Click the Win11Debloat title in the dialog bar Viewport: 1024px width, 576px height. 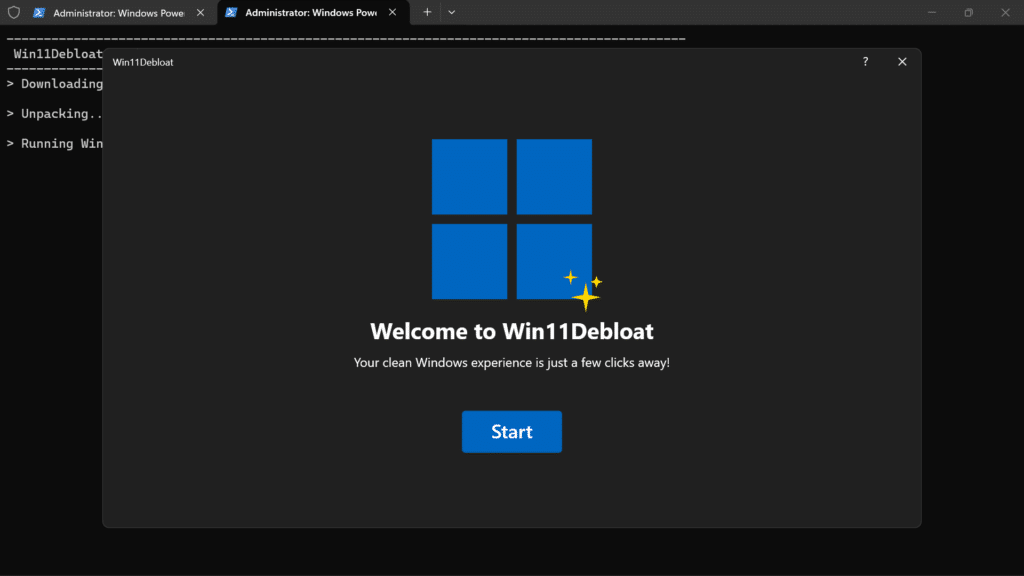pos(141,61)
